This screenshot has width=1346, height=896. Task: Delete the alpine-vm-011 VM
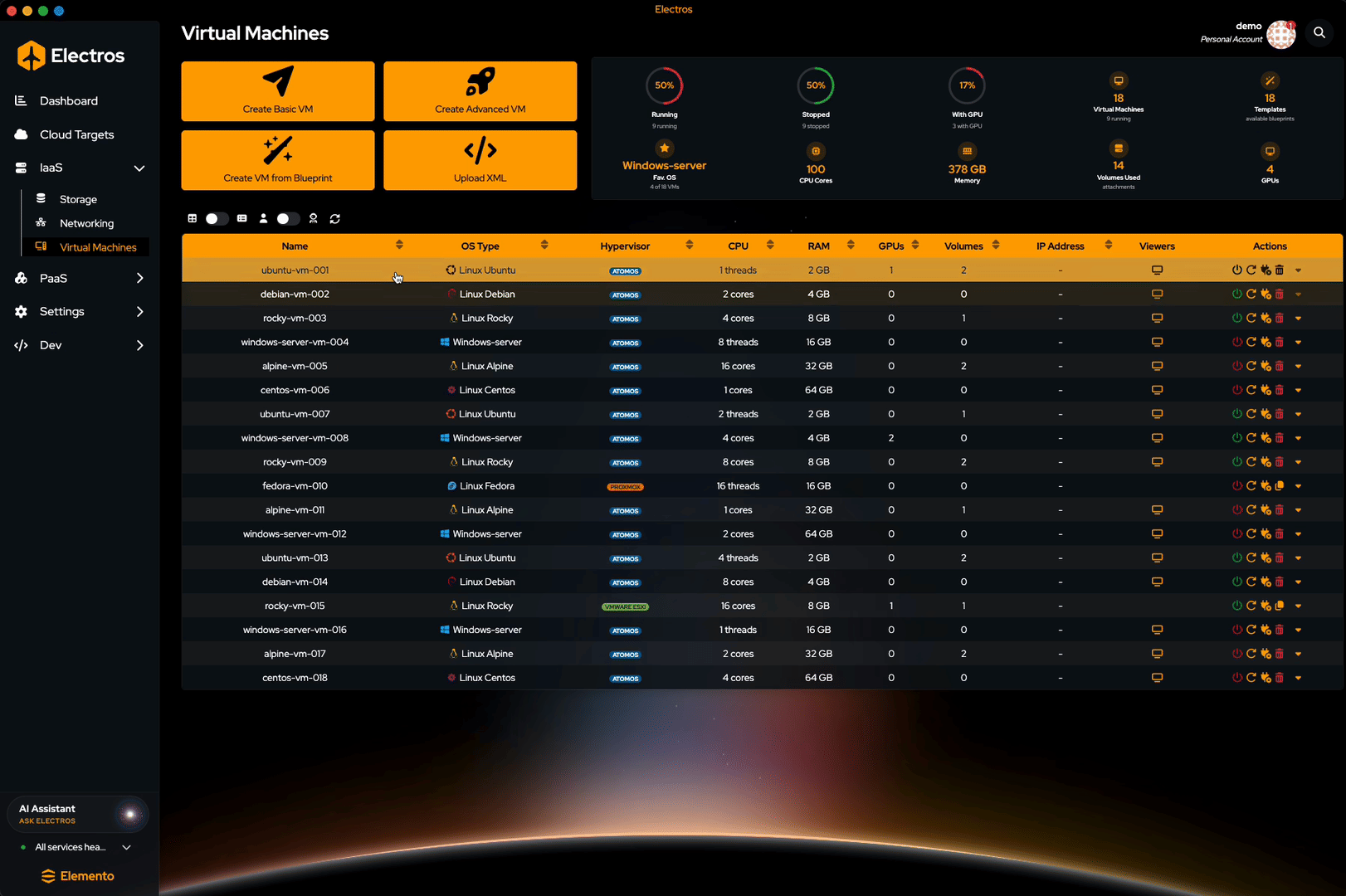coord(1279,510)
